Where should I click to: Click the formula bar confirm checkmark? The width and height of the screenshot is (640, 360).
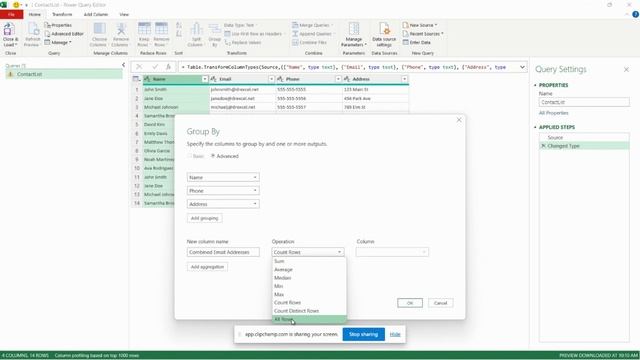tap(155, 67)
